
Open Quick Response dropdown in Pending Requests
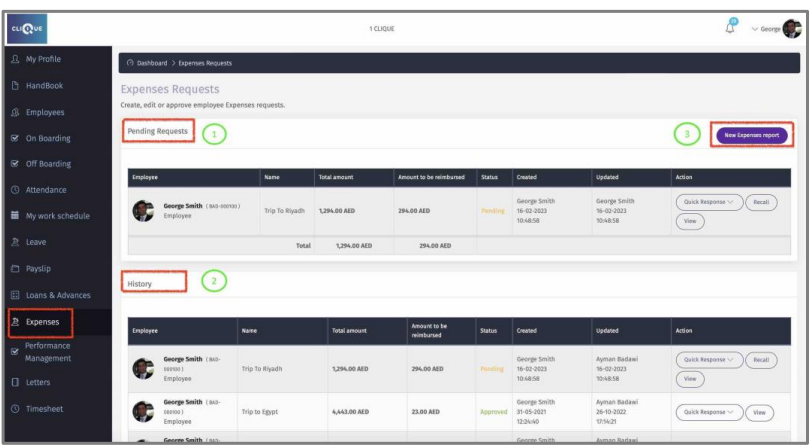click(709, 202)
